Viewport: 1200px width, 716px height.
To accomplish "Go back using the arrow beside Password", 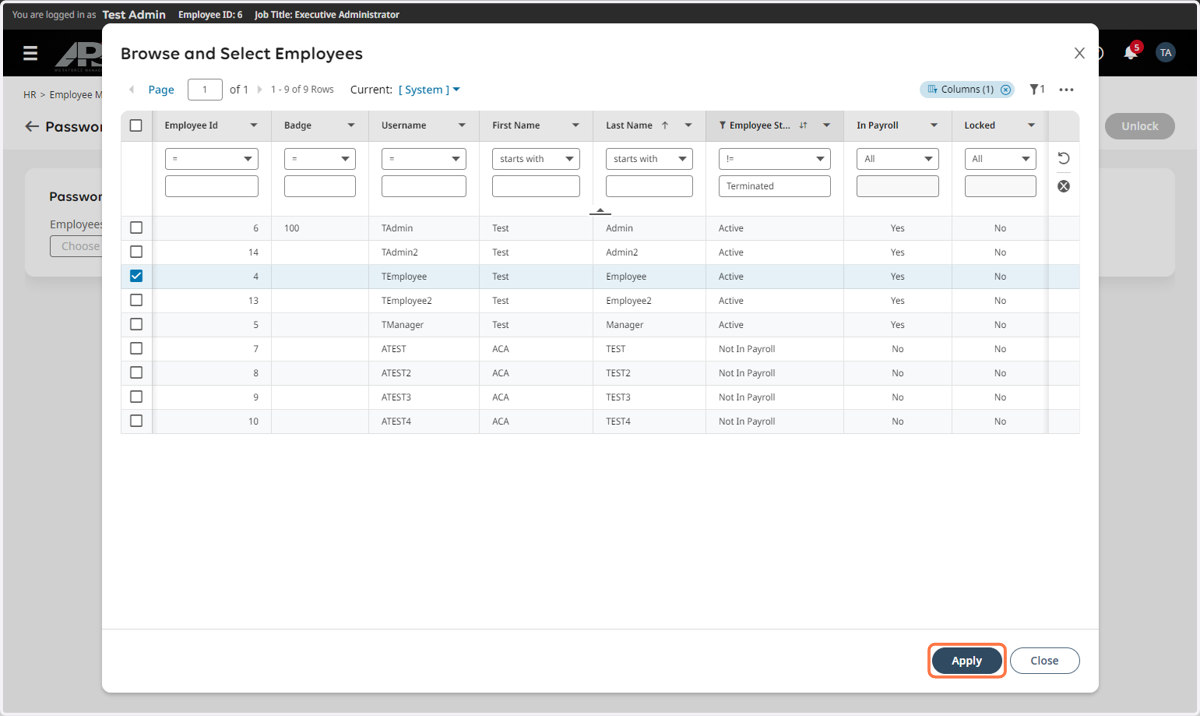I will (x=32, y=127).
